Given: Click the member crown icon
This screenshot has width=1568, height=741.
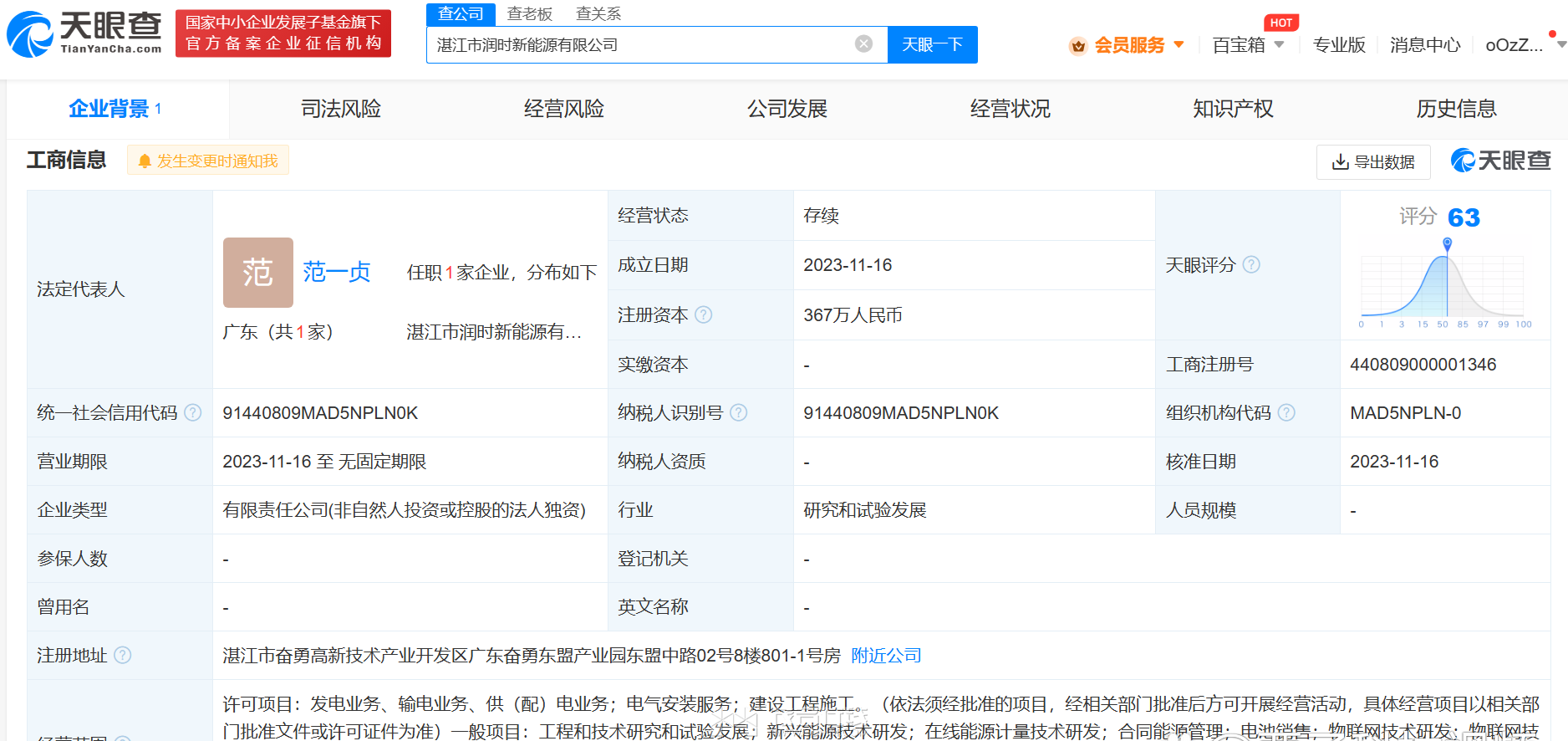Looking at the screenshot, I should coord(1078,45).
